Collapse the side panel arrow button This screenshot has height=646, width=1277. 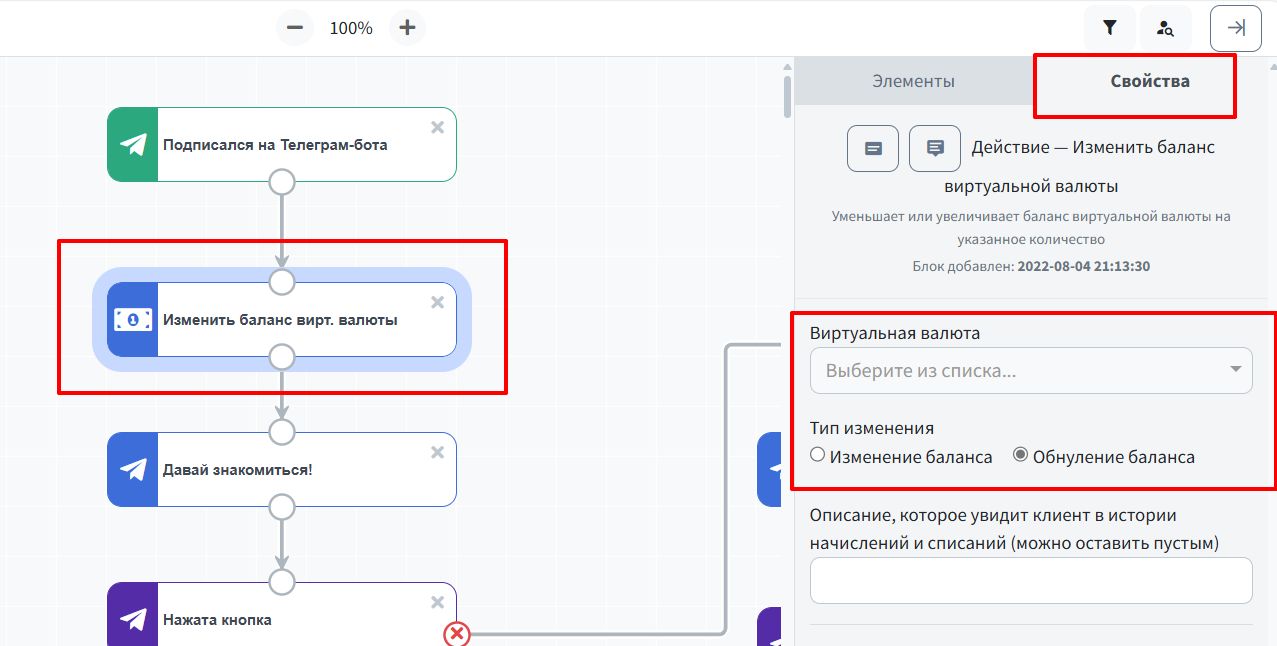coord(1236,28)
